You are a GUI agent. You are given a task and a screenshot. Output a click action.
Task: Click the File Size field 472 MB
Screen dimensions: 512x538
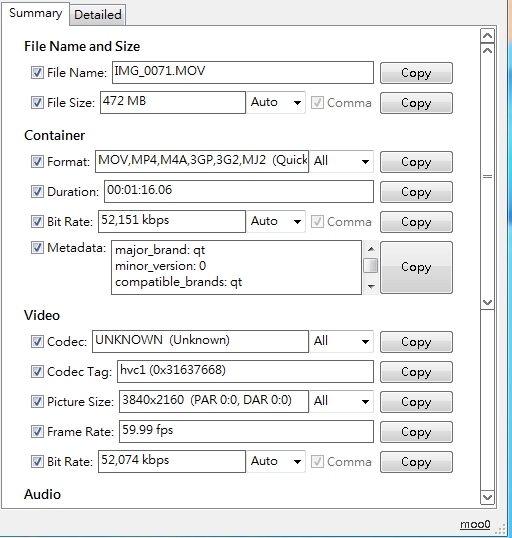pyautogui.click(x=173, y=102)
